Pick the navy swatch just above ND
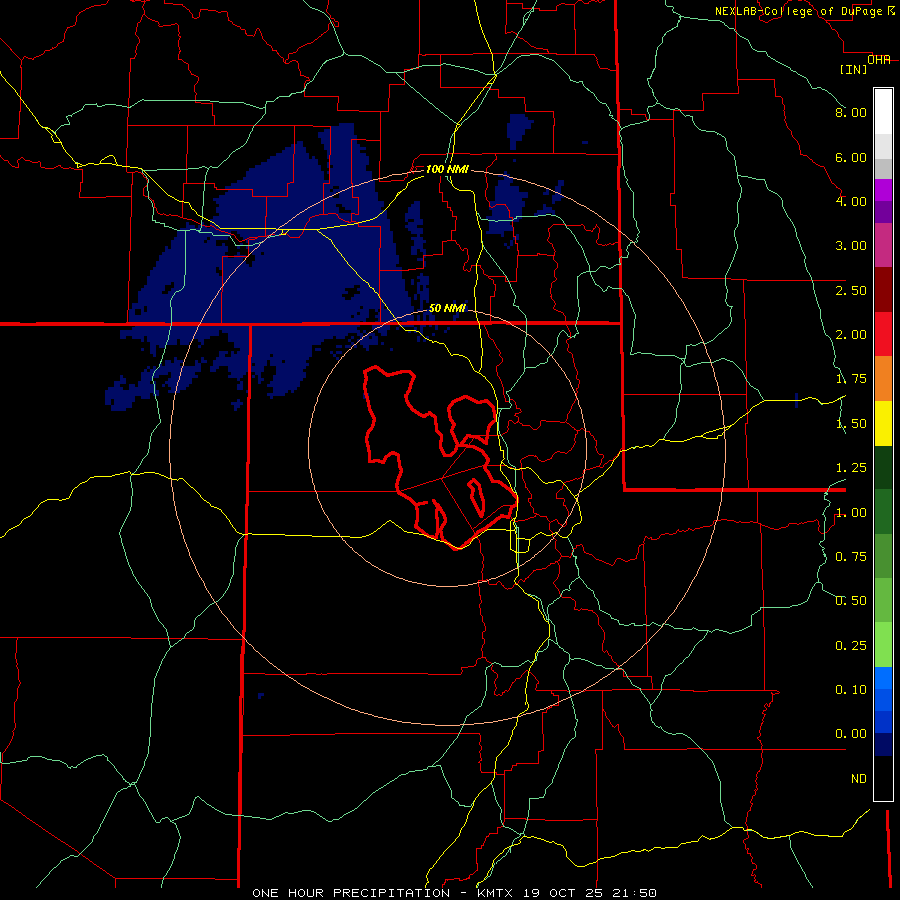The image size is (900, 900). pos(883,744)
